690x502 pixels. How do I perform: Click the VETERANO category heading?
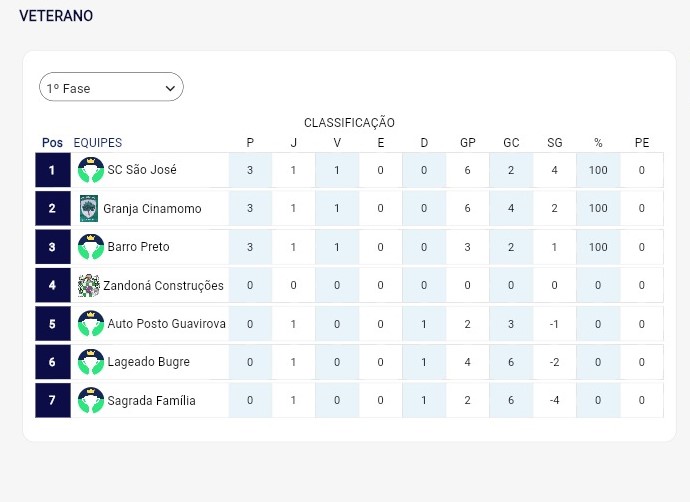click(56, 16)
